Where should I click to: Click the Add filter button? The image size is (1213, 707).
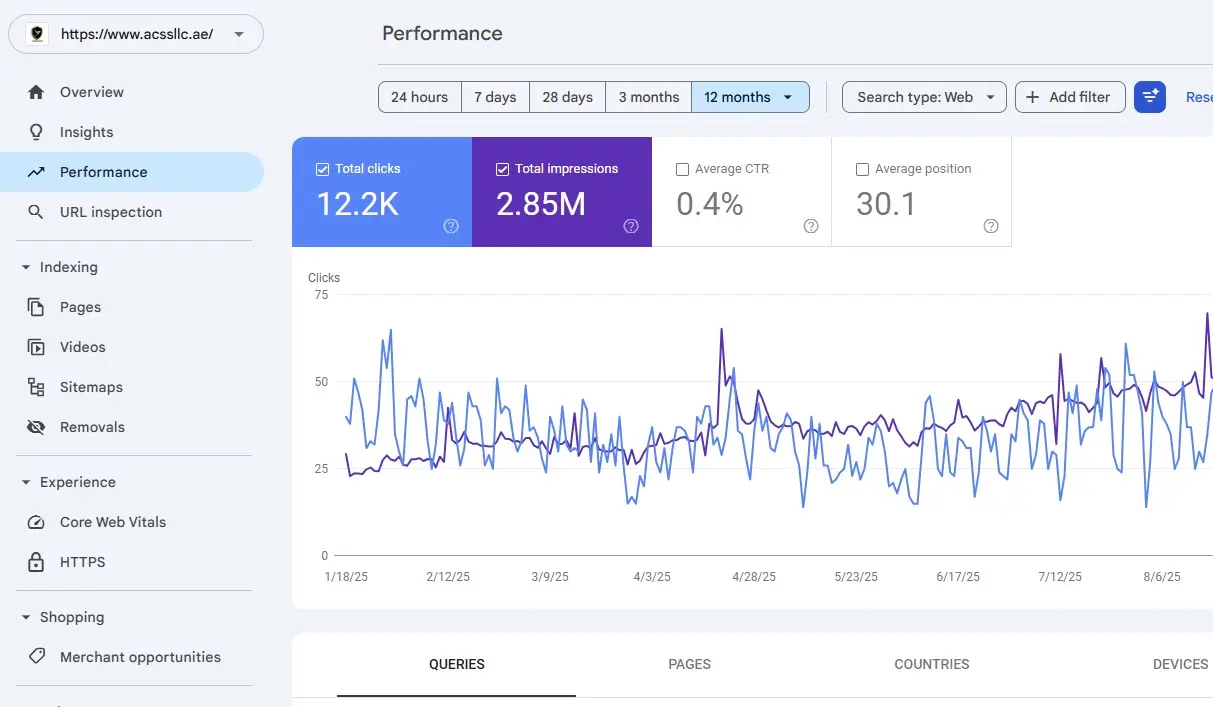(1069, 97)
